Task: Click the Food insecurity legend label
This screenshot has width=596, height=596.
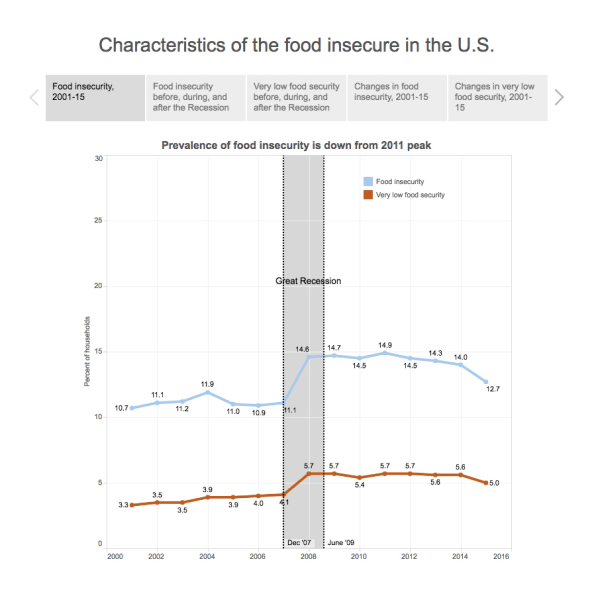Action: point(400,182)
